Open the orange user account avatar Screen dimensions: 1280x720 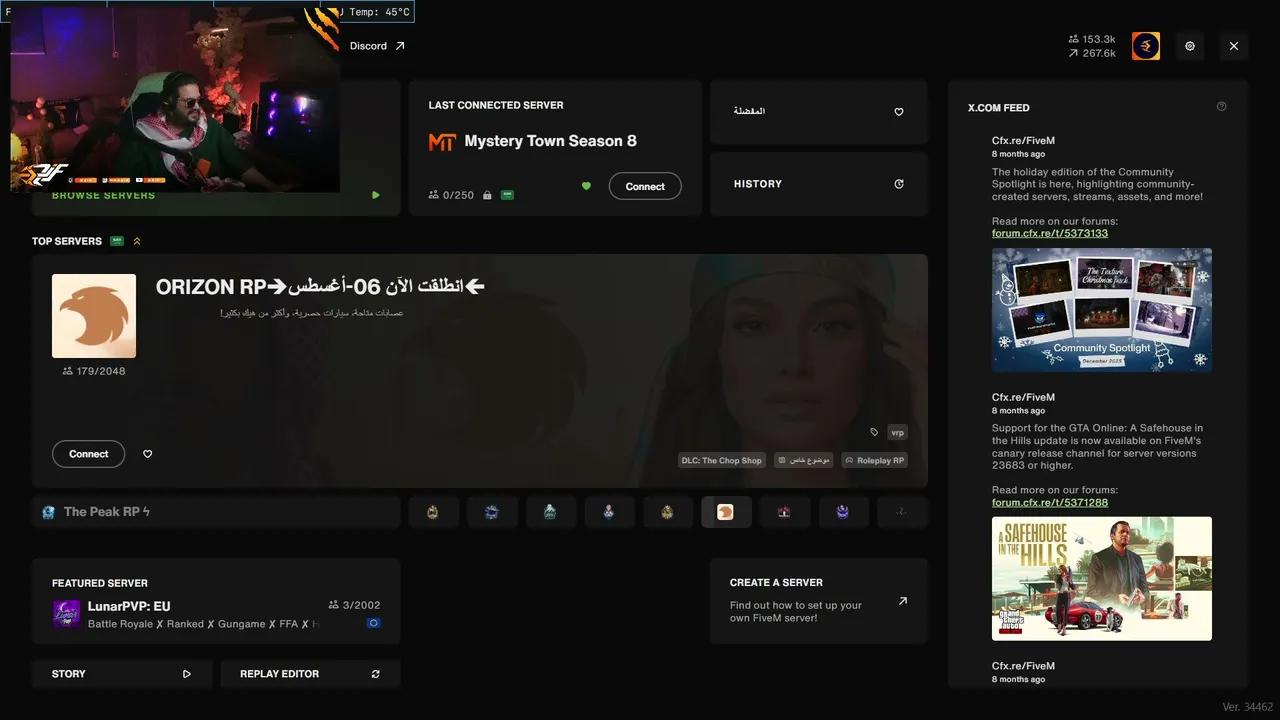pyautogui.click(x=1146, y=46)
